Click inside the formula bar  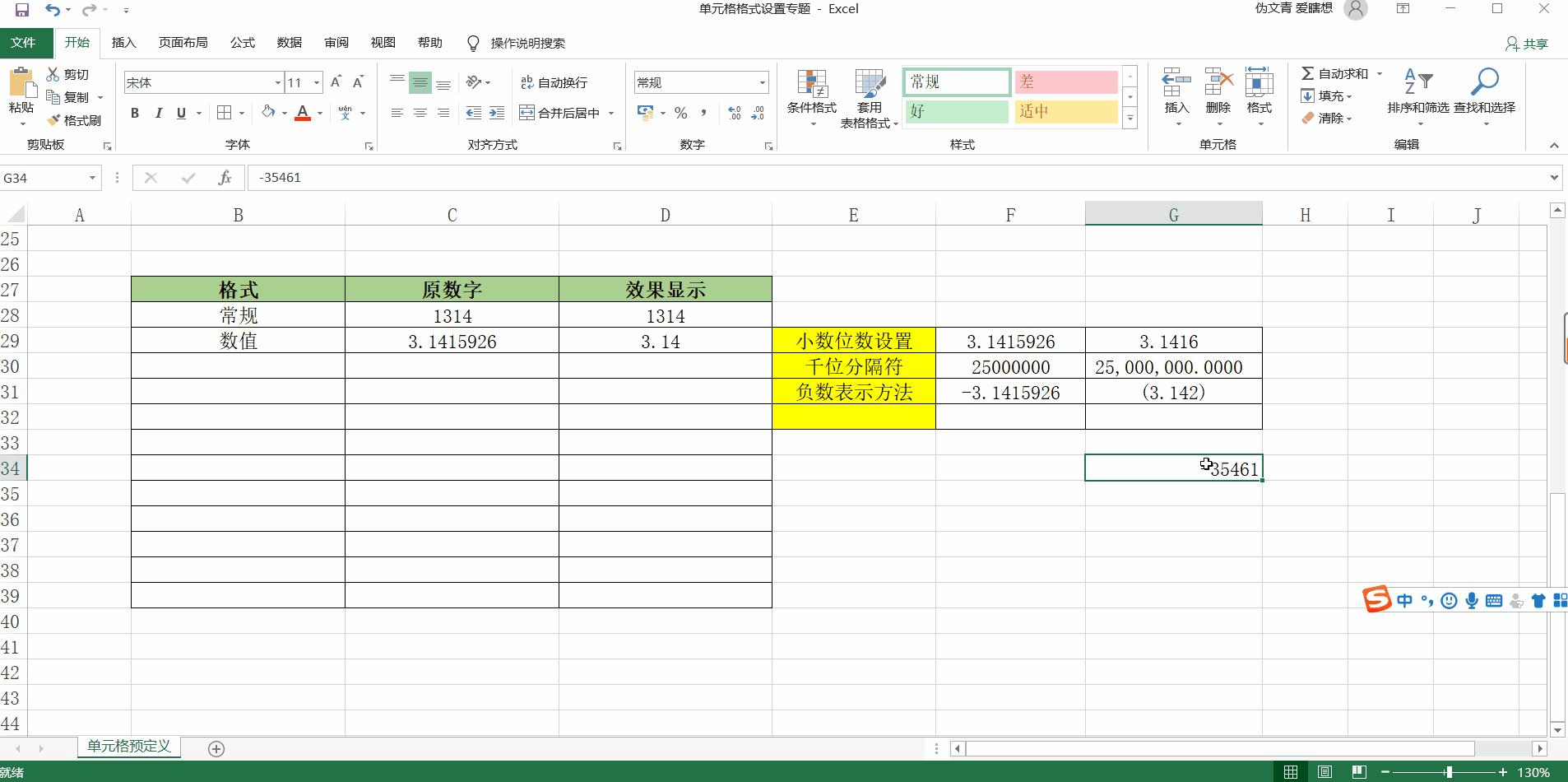[x=494, y=177]
